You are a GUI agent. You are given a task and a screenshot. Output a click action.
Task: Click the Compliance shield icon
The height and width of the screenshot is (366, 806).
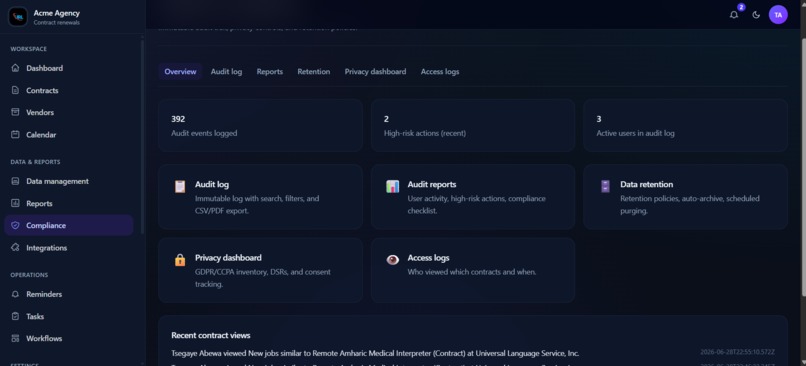tap(15, 225)
